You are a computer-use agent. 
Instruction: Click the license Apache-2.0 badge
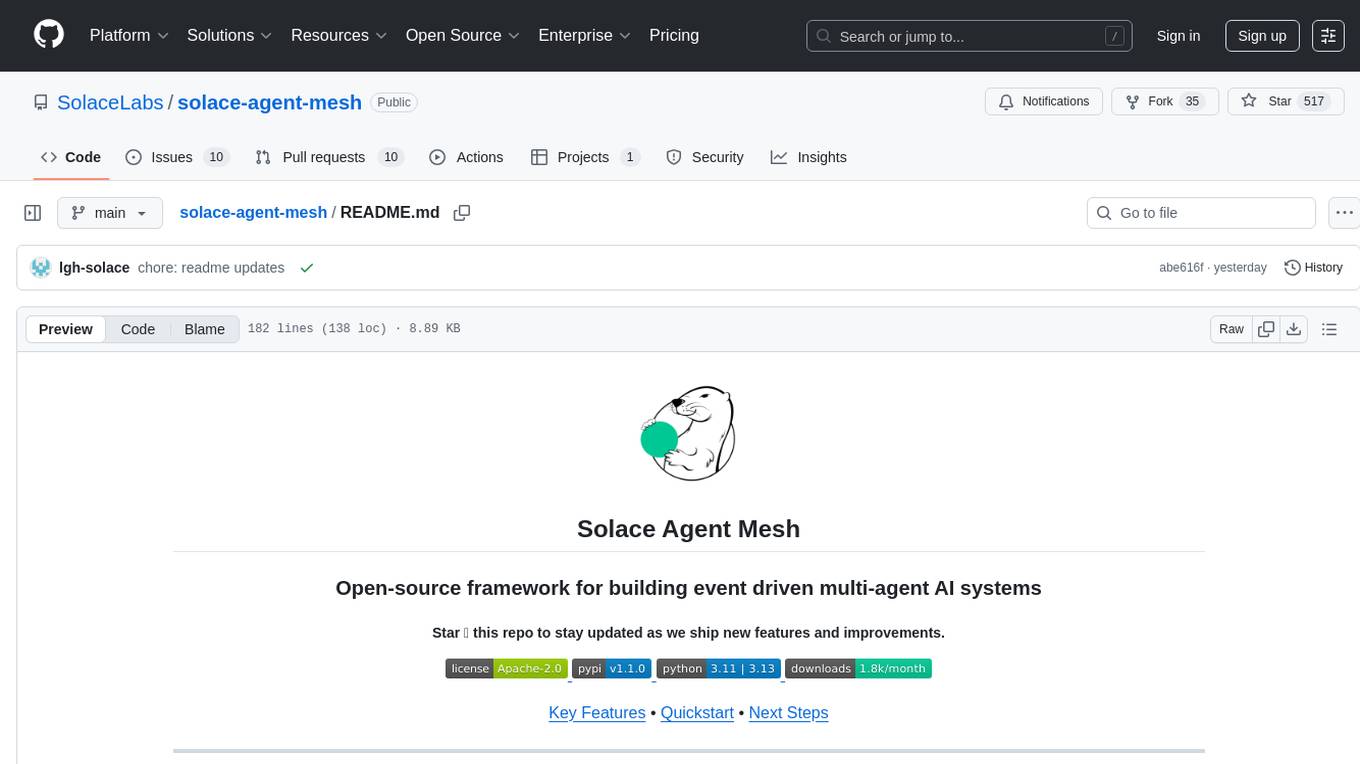pos(507,669)
